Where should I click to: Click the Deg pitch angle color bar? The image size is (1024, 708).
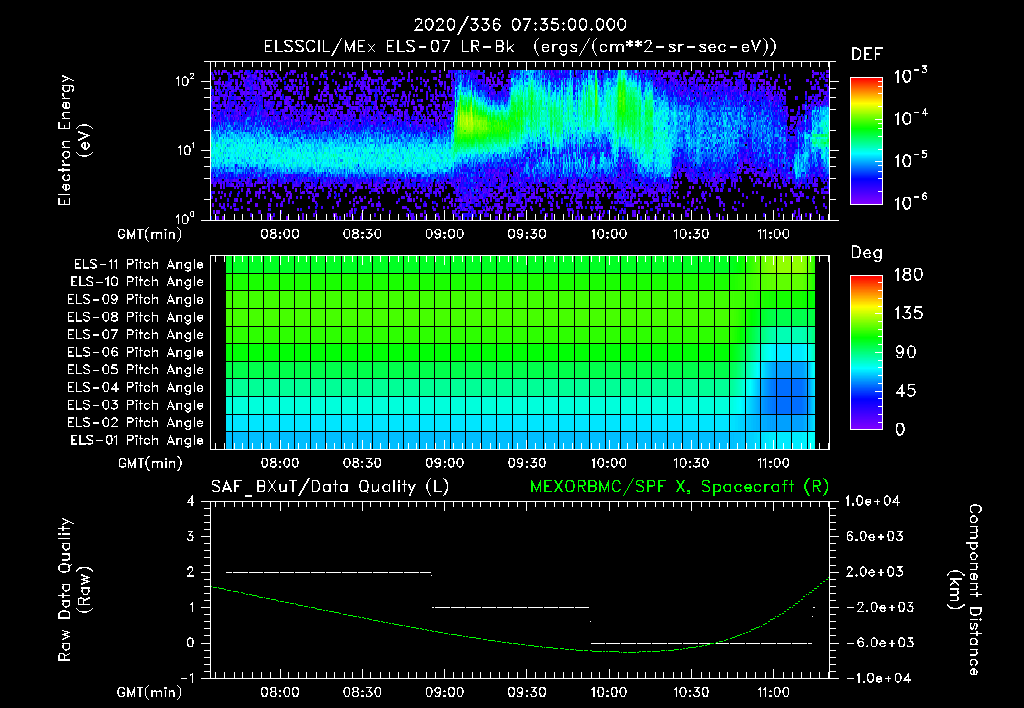coord(866,353)
